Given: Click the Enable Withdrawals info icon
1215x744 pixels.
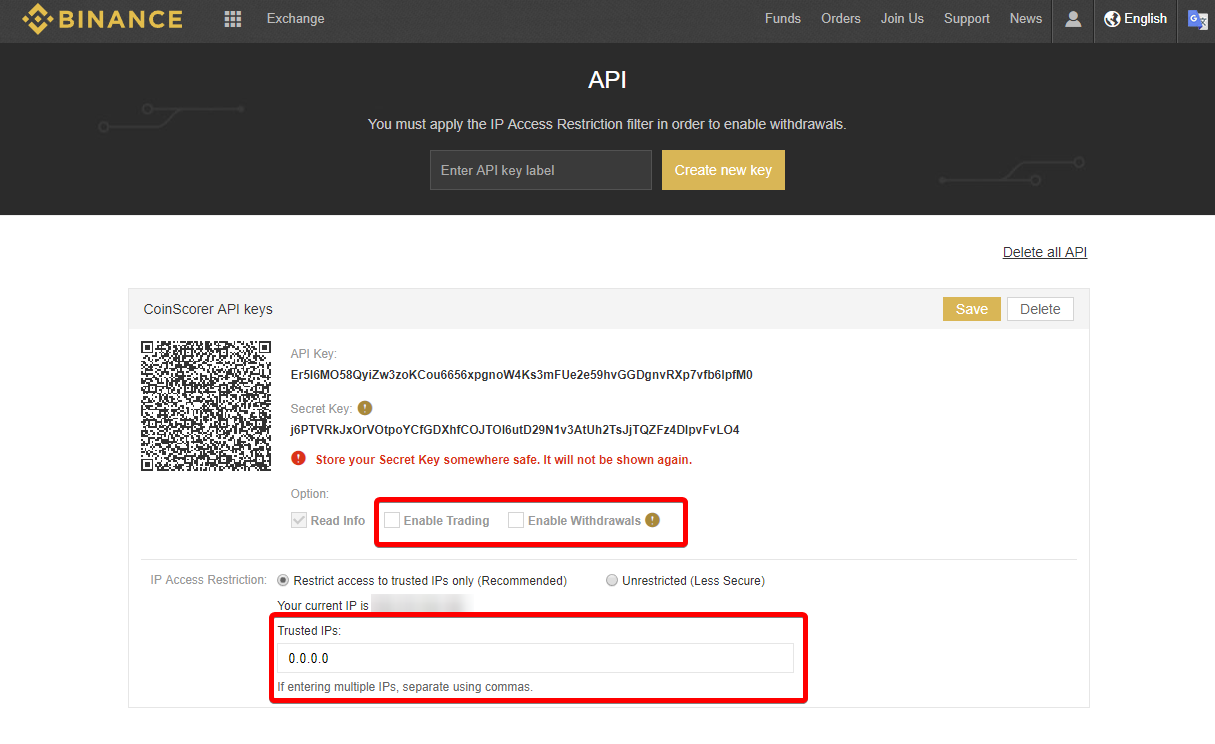Looking at the screenshot, I should point(653,520).
